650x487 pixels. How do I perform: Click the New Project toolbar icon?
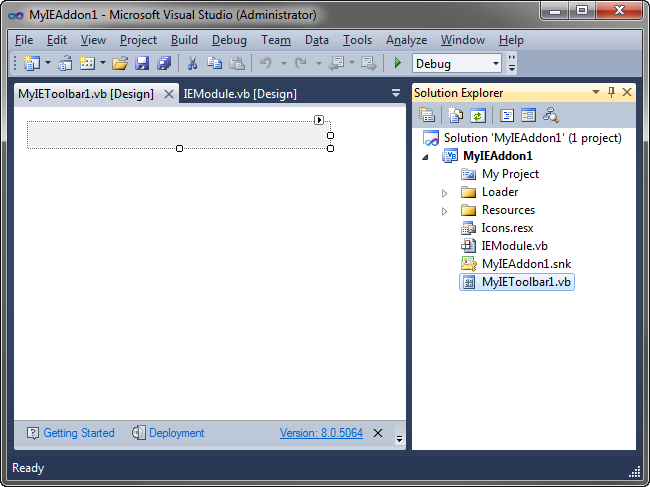click(32, 63)
